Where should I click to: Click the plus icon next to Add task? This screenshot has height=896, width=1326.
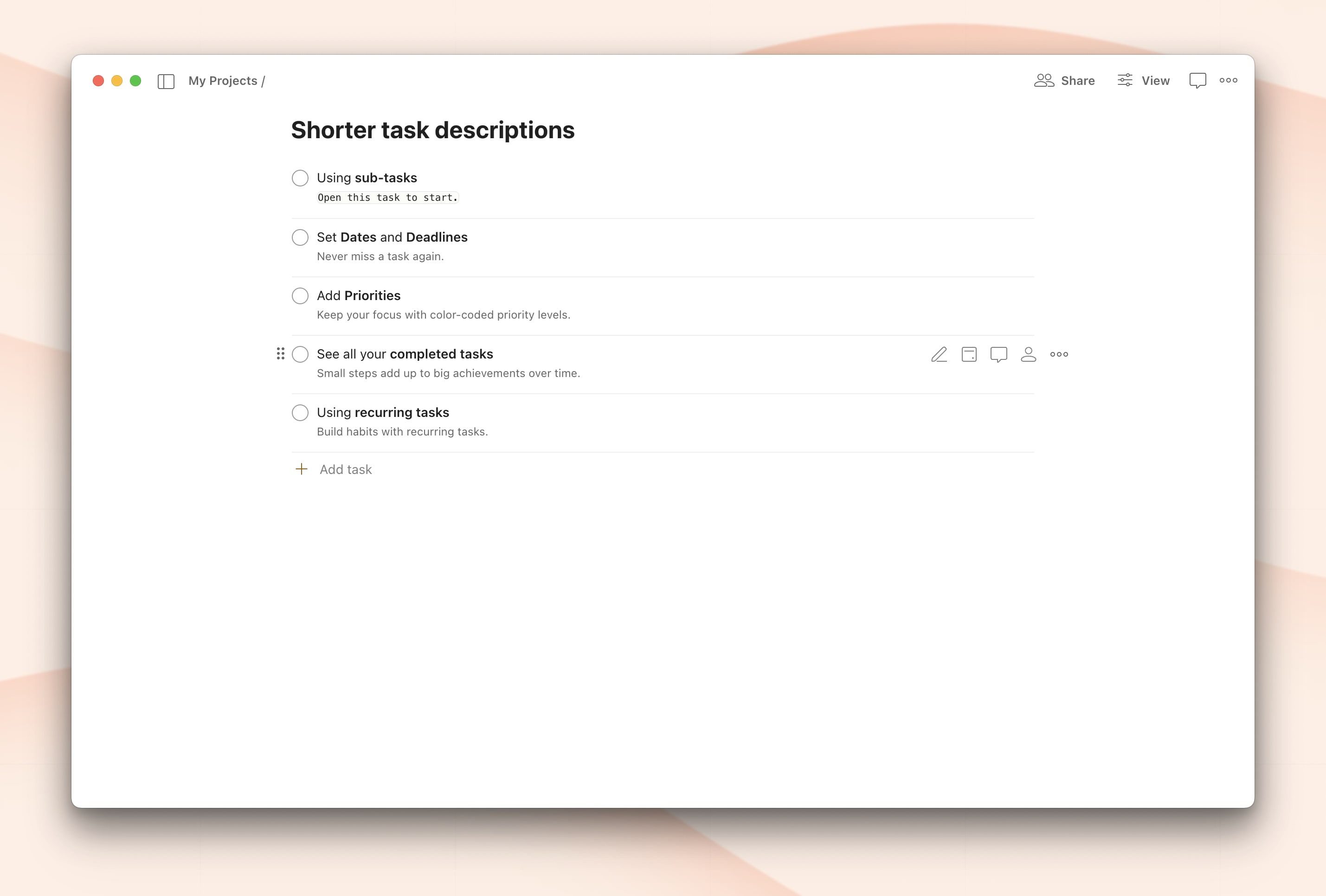[301, 469]
